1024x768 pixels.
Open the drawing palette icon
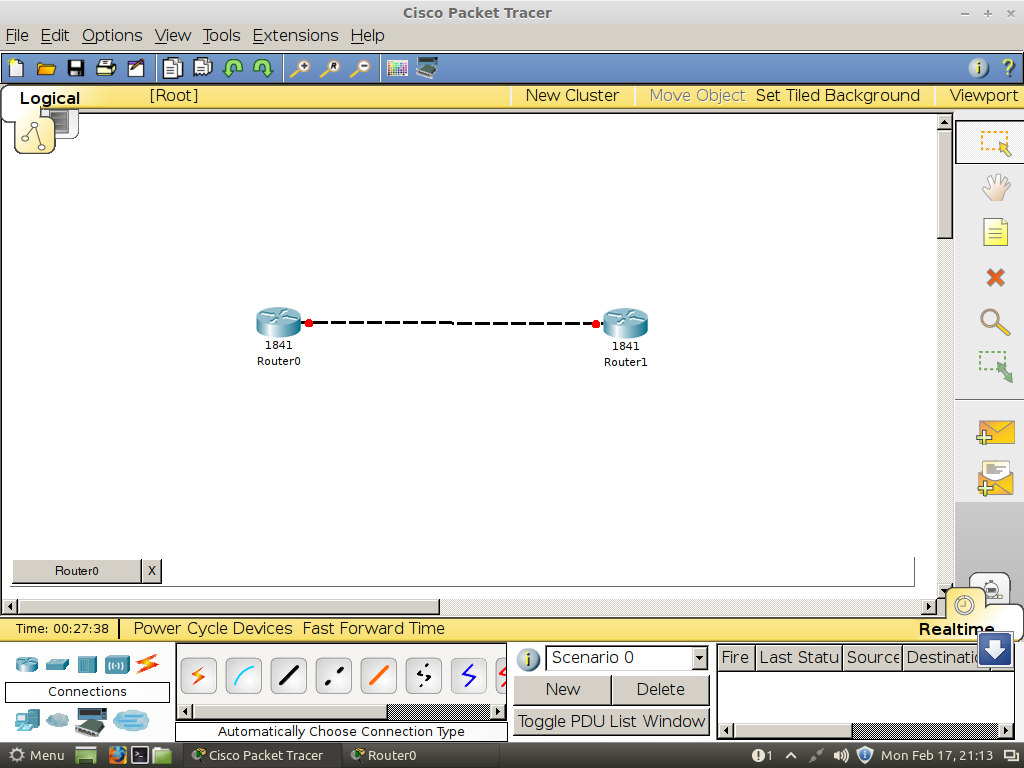pyautogui.click(x=397, y=68)
